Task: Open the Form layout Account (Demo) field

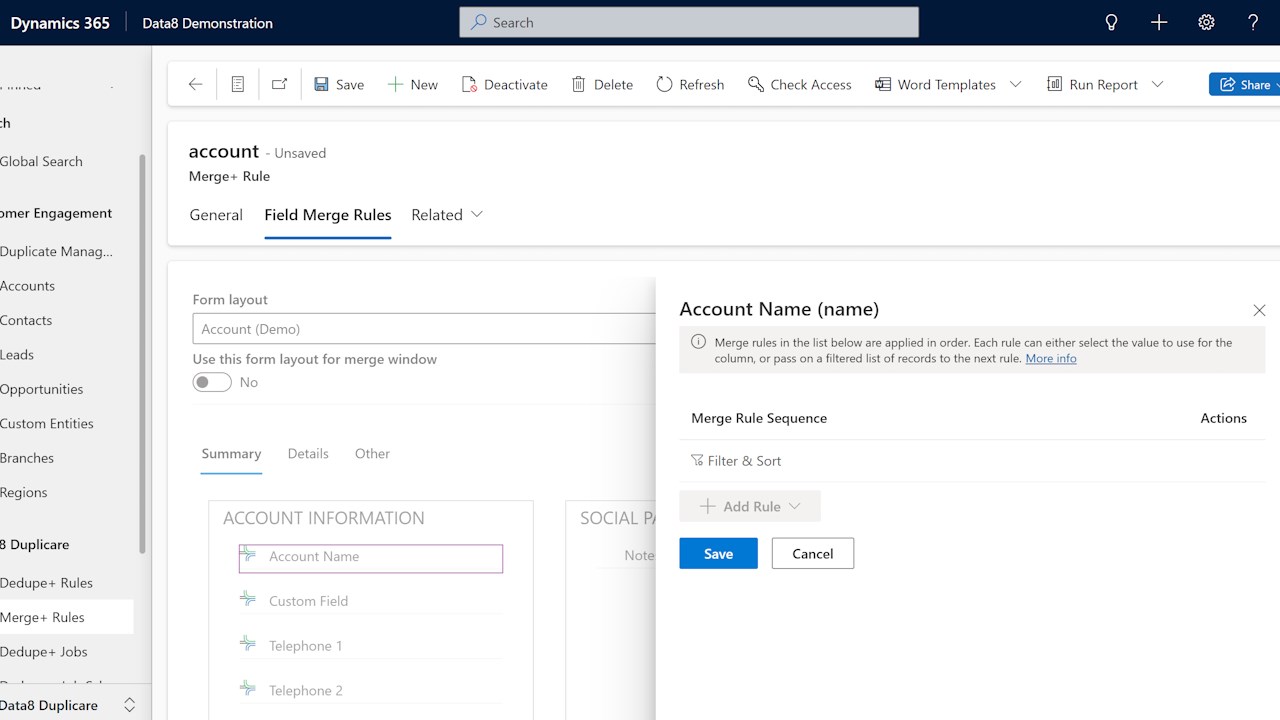Action: pos(424,329)
